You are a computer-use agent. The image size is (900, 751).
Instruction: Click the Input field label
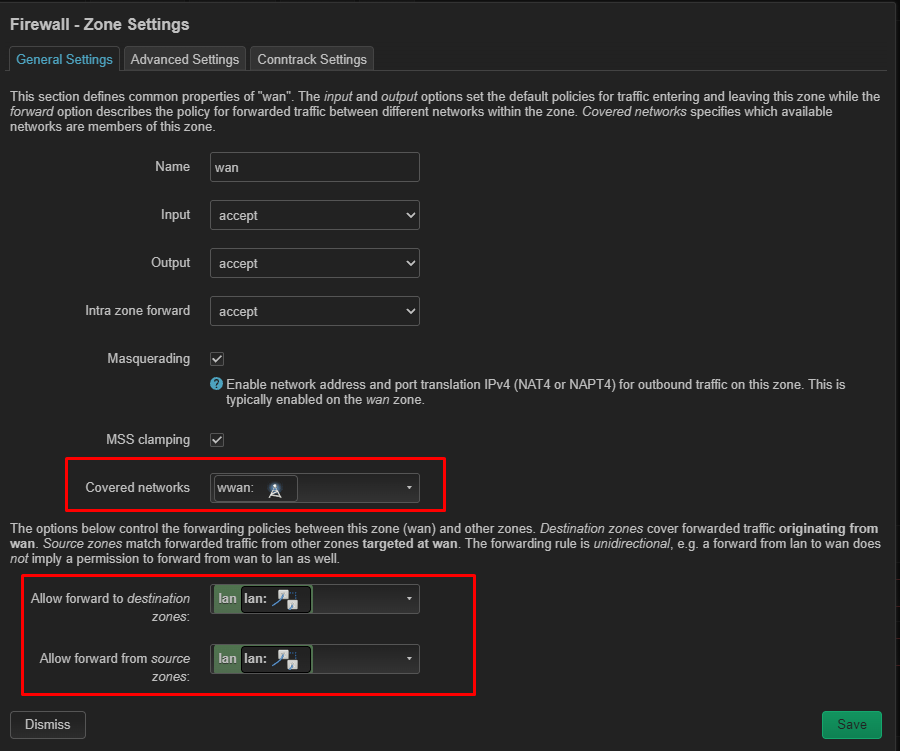click(x=176, y=215)
